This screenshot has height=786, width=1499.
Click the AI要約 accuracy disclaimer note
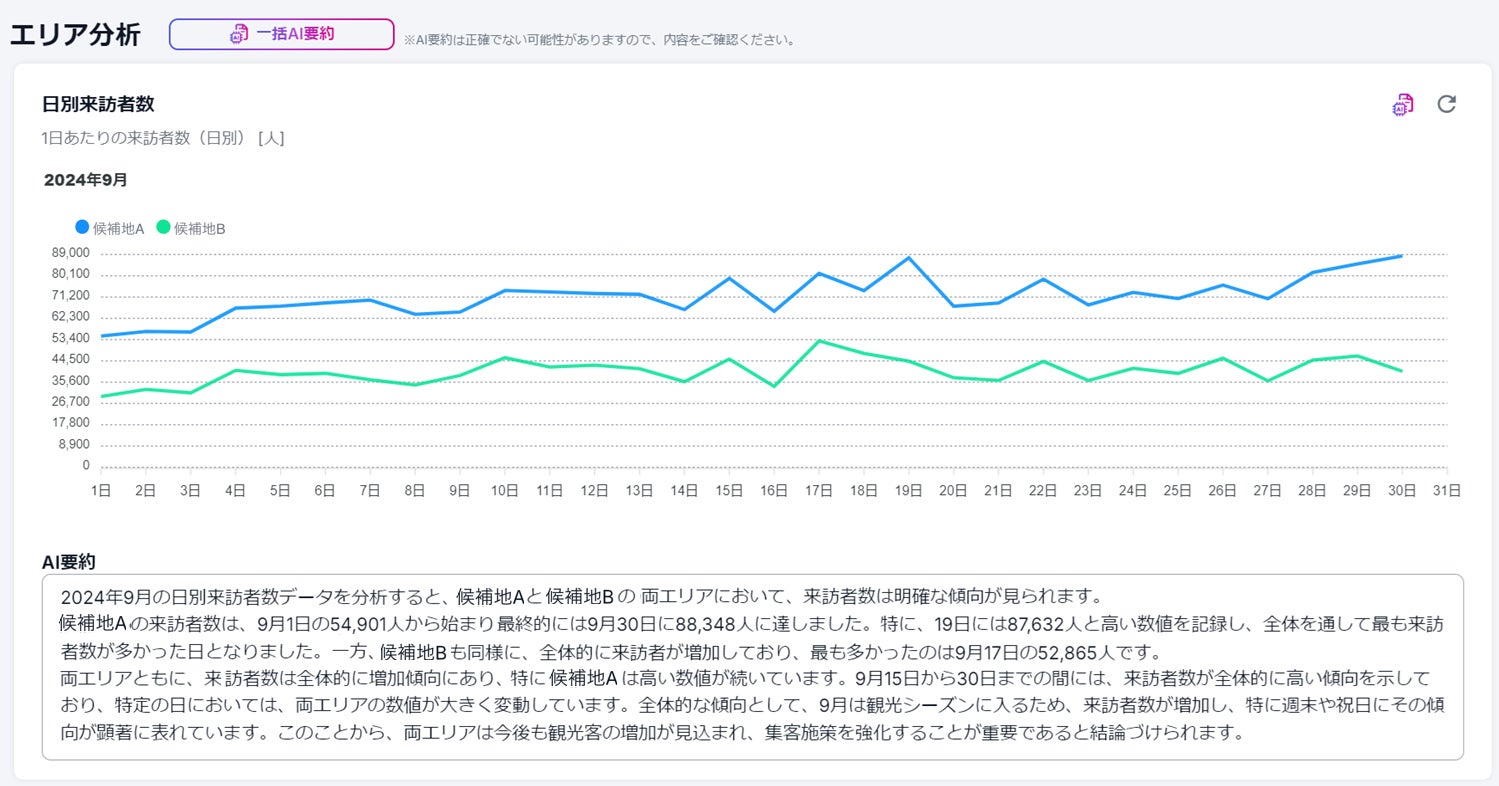click(600, 40)
